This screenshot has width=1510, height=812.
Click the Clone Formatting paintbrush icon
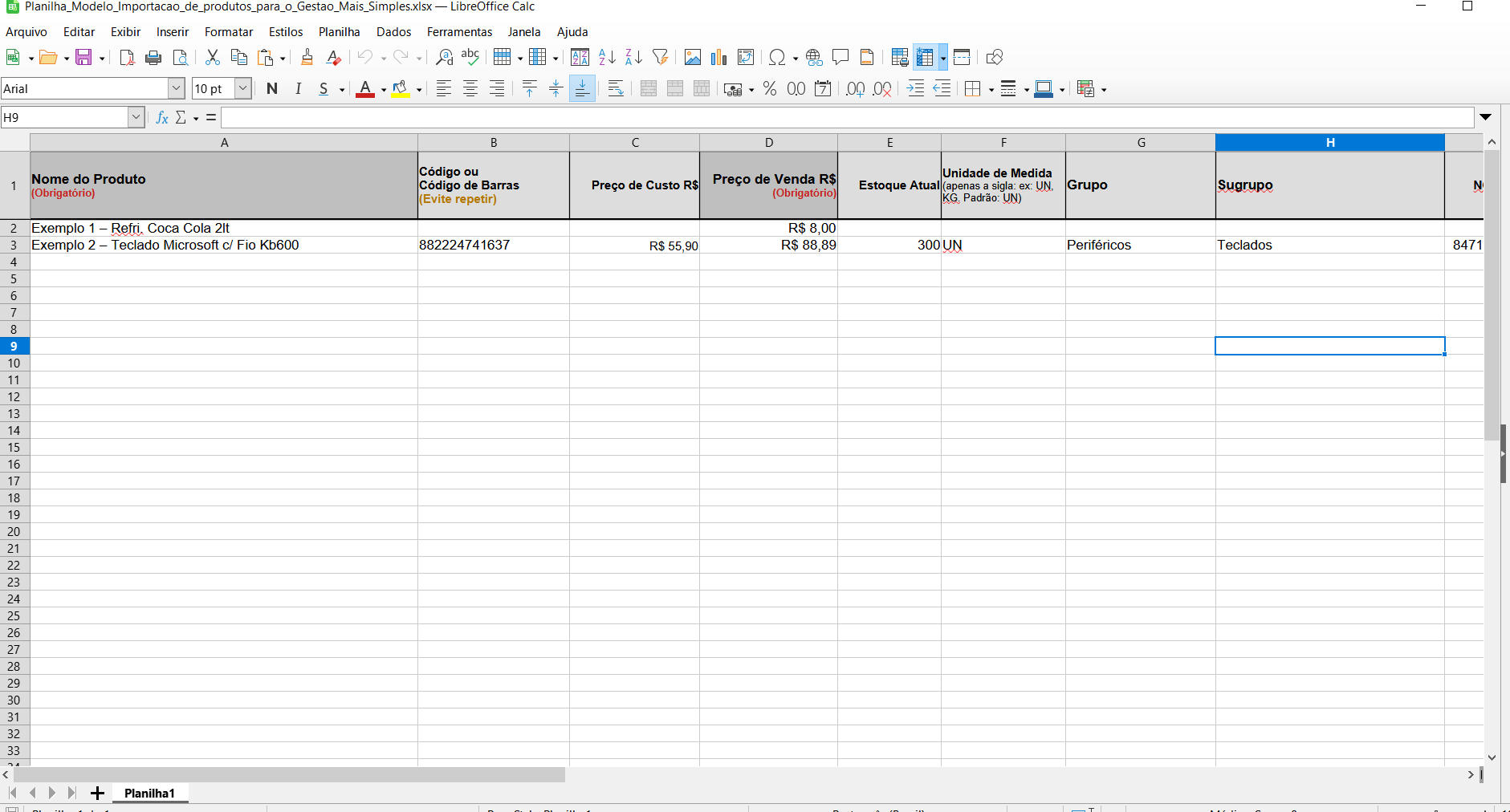tap(307, 57)
